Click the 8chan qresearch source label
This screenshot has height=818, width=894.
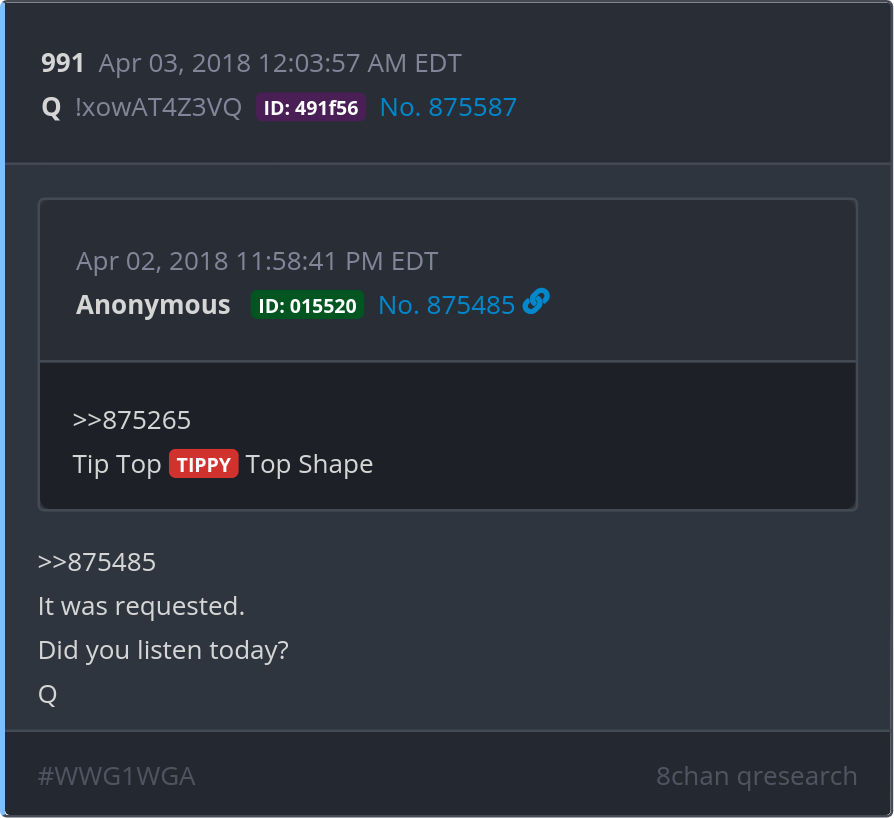(756, 776)
